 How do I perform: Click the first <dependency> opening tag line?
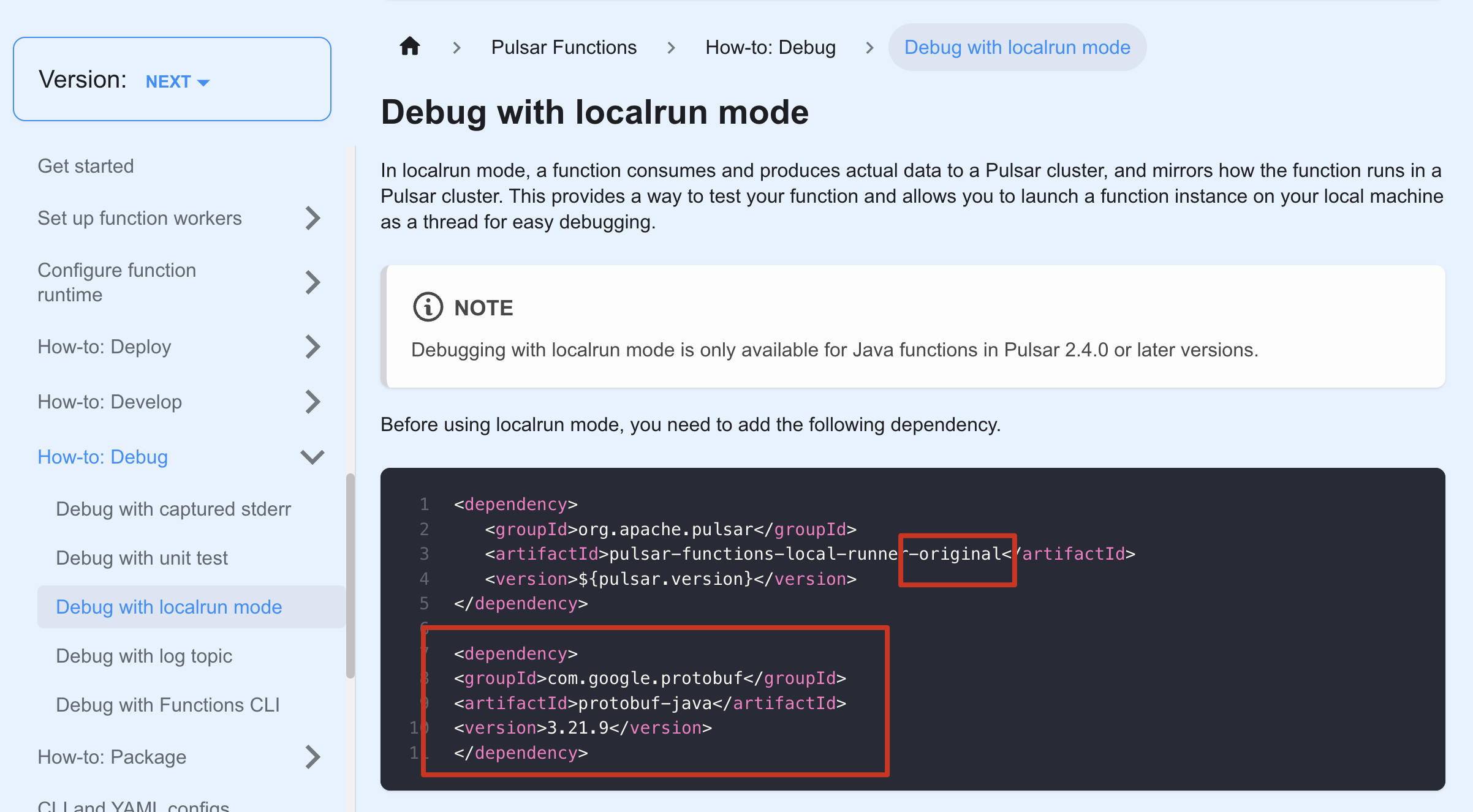point(516,504)
